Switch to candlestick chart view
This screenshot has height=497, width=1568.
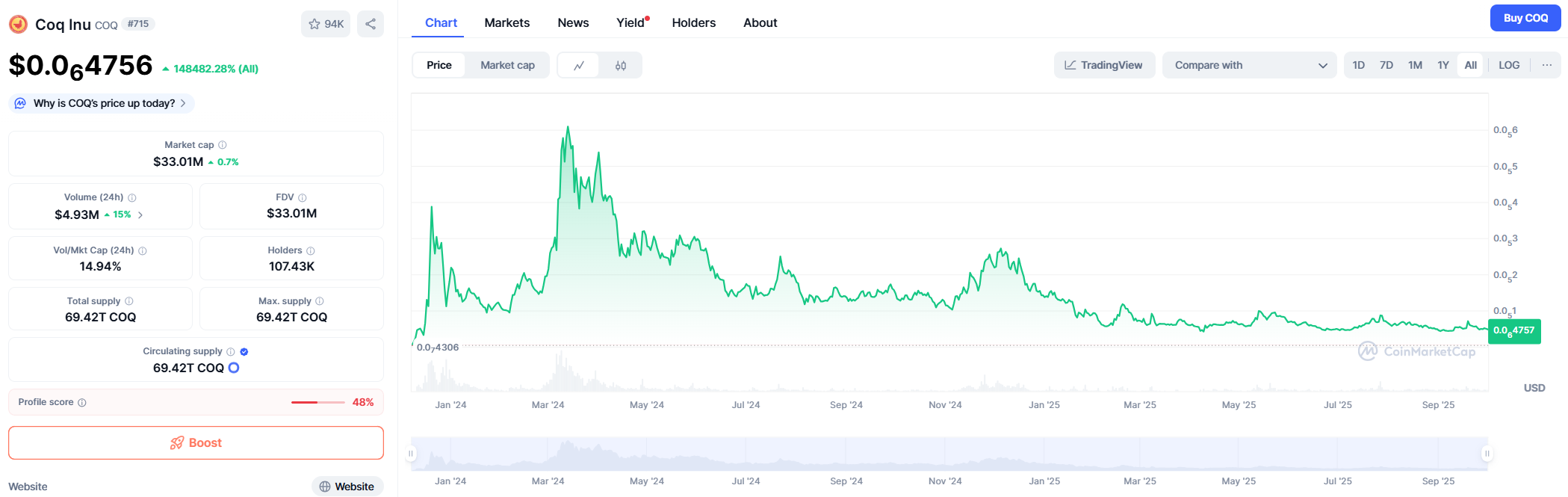pyautogui.click(x=620, y=66)
